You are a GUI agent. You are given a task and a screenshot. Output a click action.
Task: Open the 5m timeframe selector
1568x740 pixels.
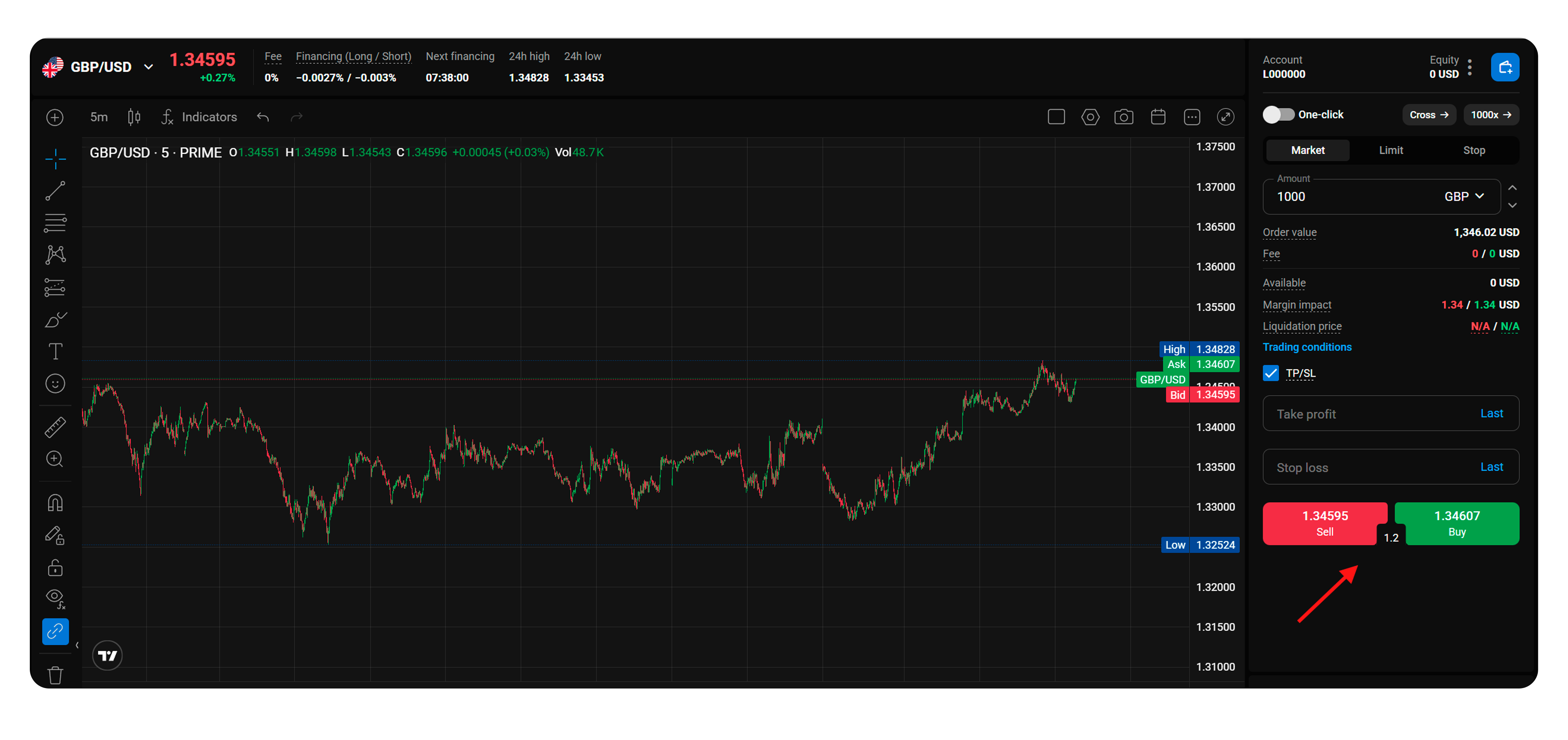[99, 117]
